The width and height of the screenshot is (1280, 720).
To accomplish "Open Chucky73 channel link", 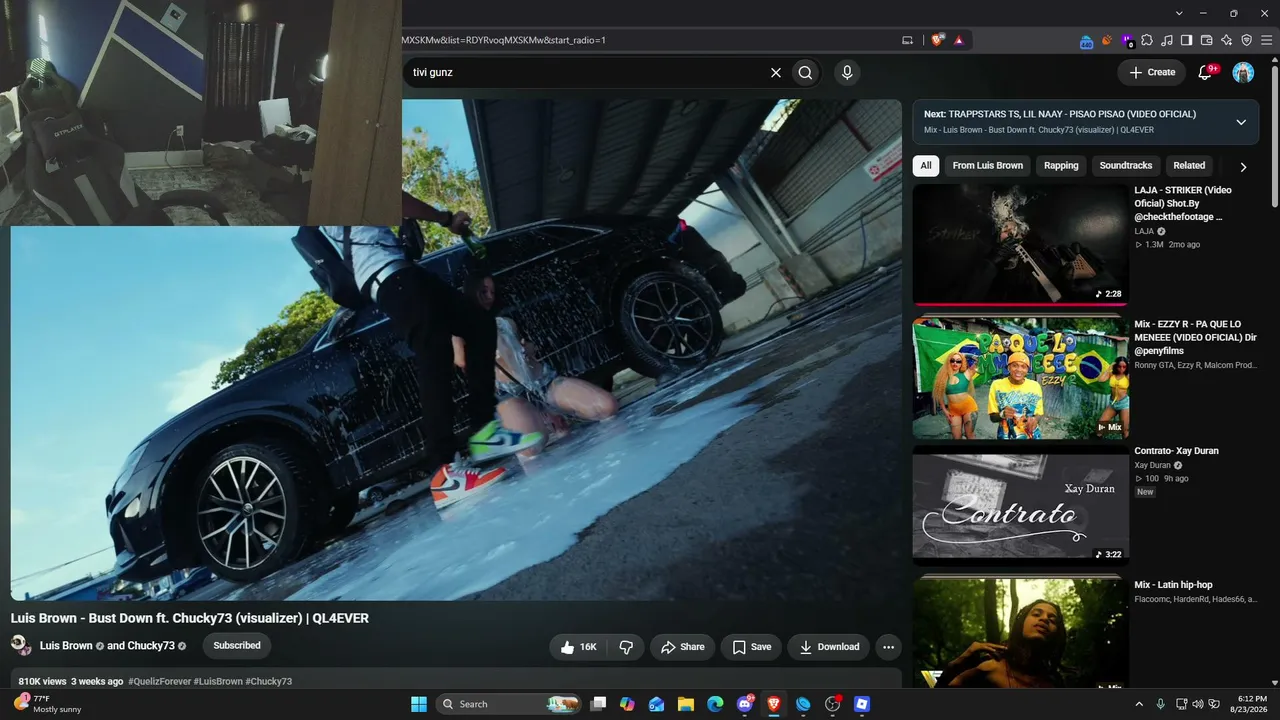I will [150, 646].
